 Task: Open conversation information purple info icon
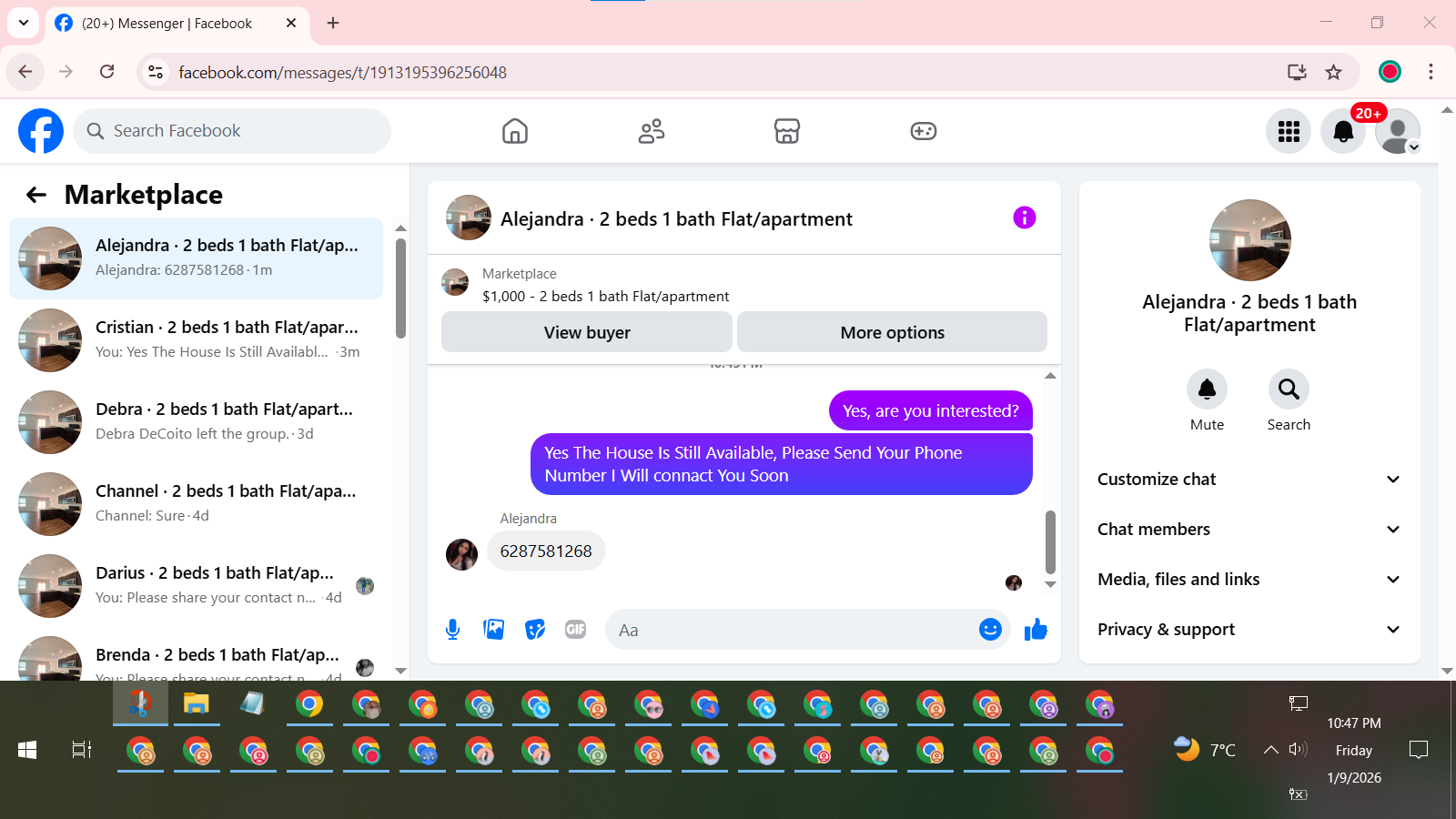coord(1025,217)
